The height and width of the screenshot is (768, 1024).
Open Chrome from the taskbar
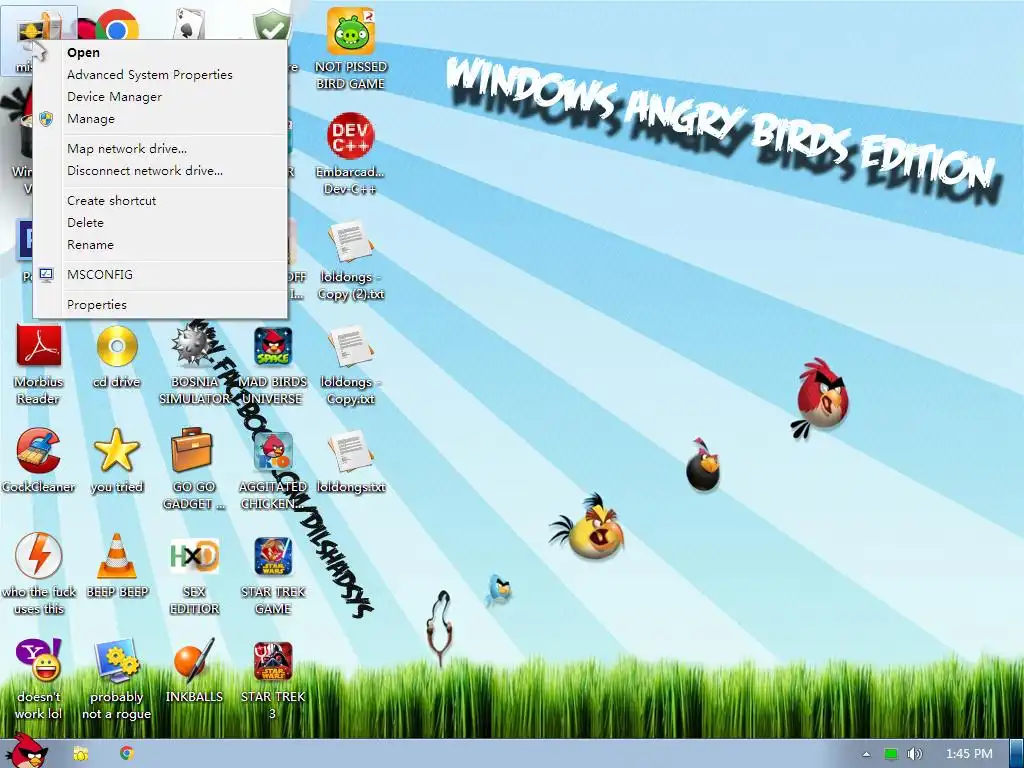click(127, 753)
